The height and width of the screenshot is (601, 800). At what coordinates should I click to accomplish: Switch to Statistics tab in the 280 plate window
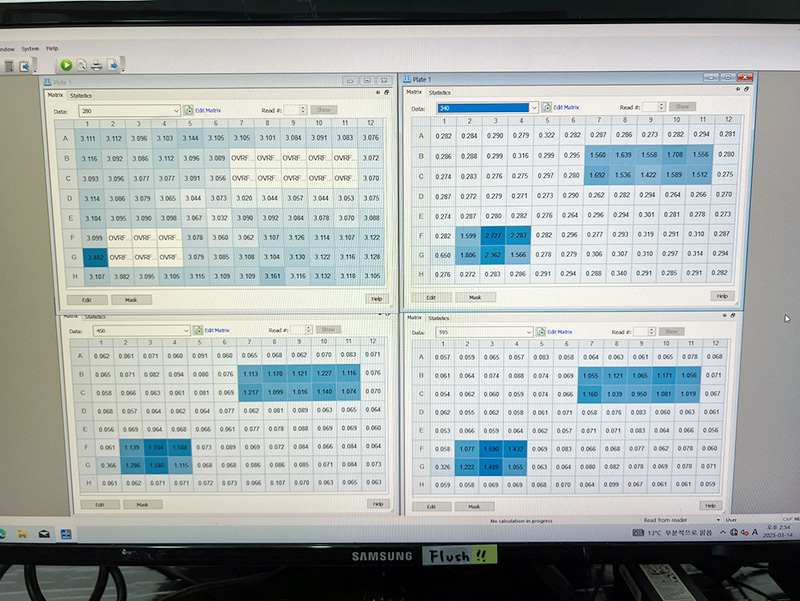click(x=80, y=95)
